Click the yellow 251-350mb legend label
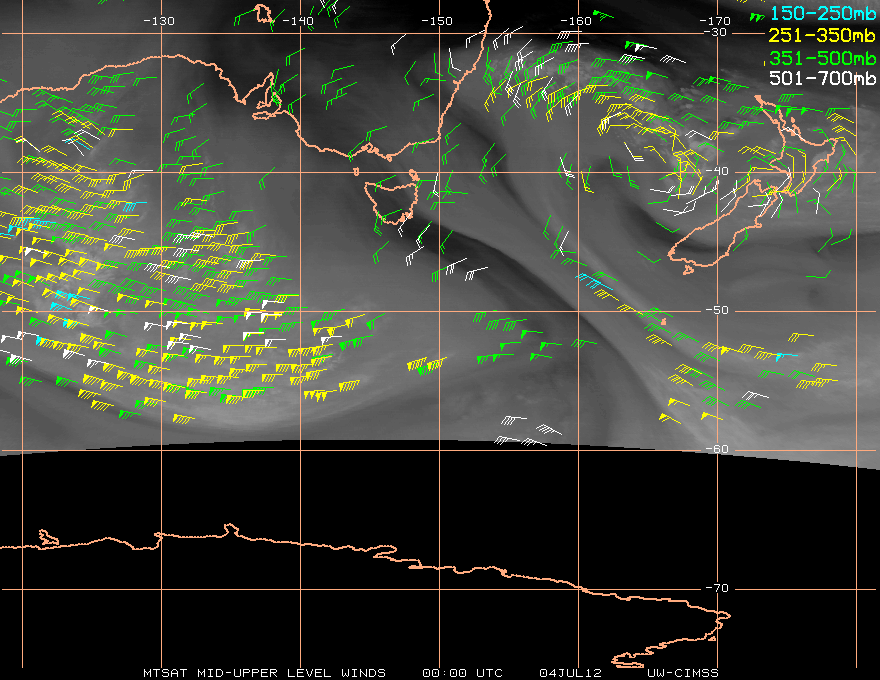The height and width of the screenshot is (680, 880). (821, 36)
